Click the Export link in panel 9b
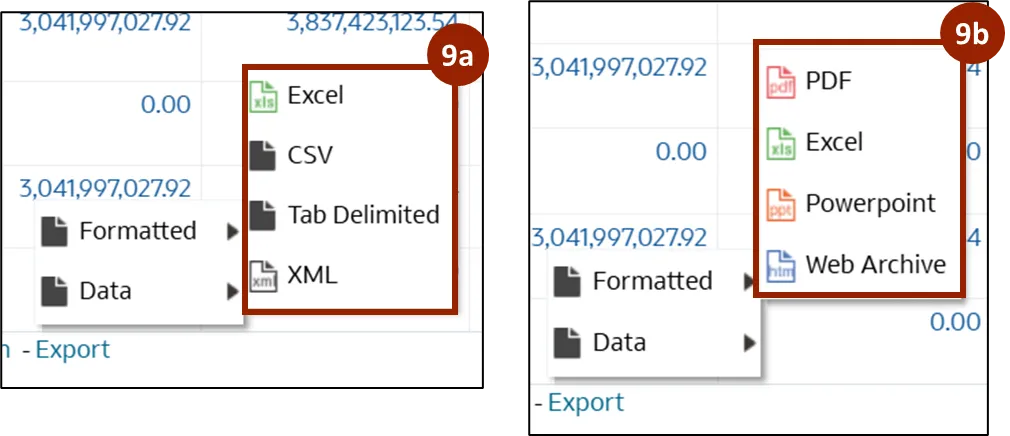 [x=586, y=403]
